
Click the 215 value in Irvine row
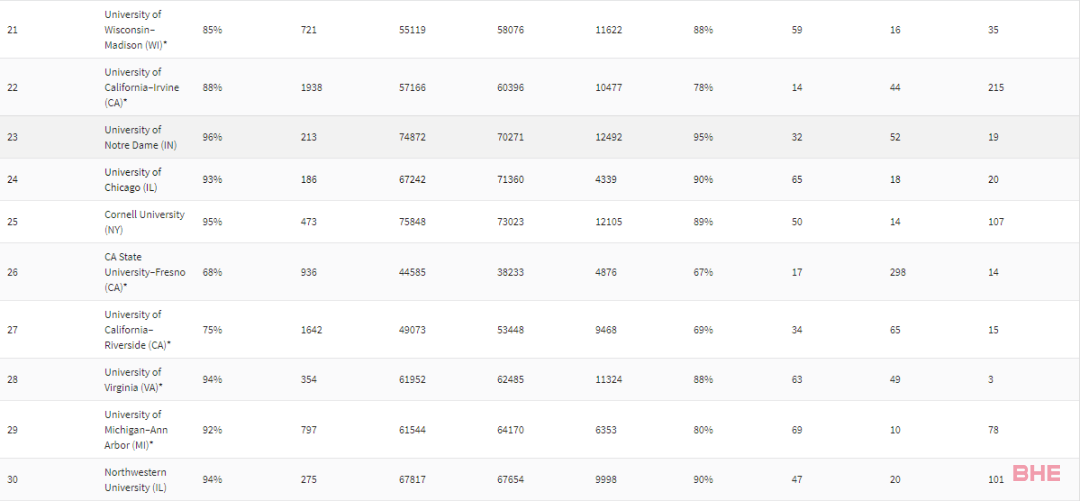pos(996,88)
